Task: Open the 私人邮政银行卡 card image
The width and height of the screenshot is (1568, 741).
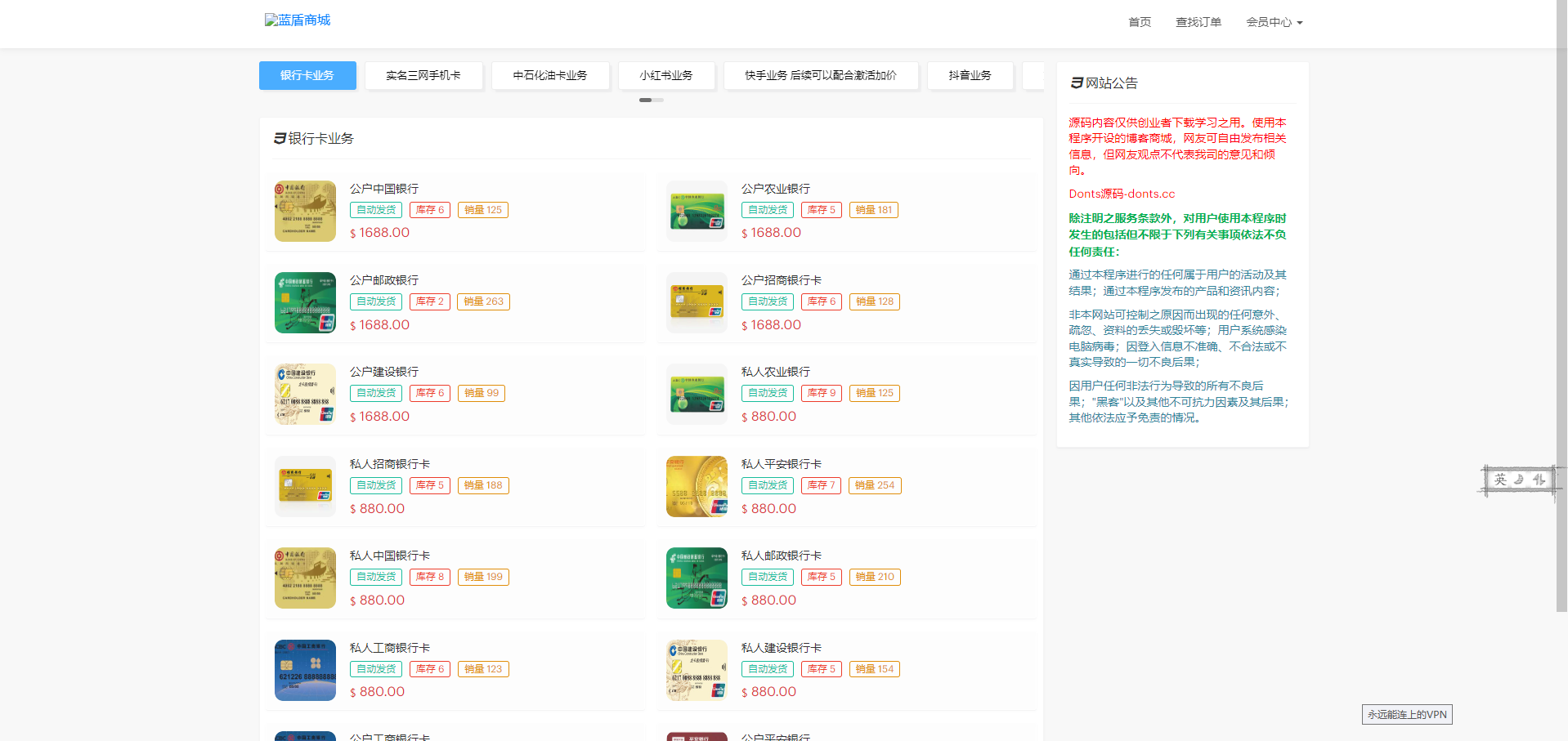Action: coord(697,578)
